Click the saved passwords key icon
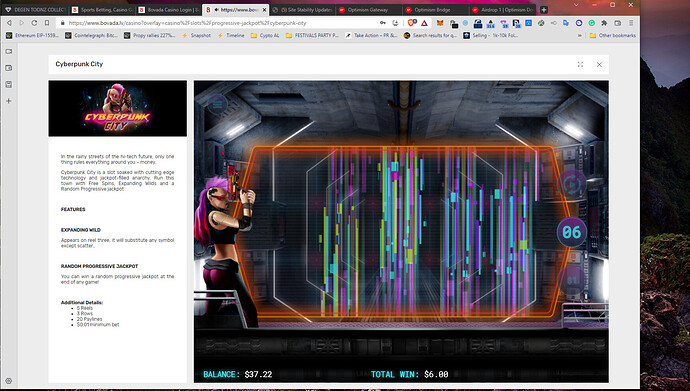Screen dimensions: 690x391 [x=383, y=23]
